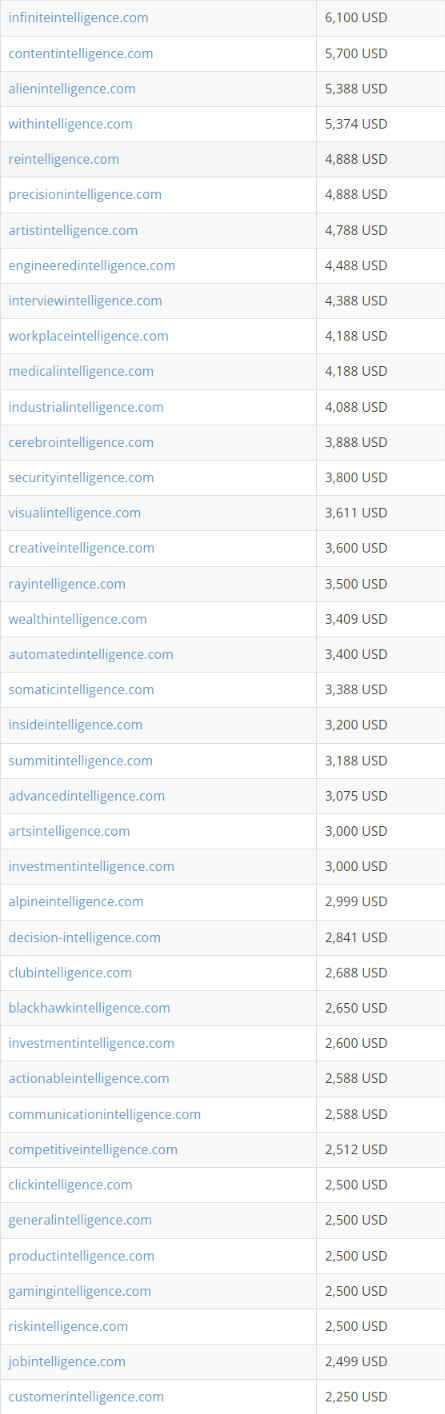445x1414 pixels.
Task: Open alienintelligence.com listing
Action: [x=72, y=89]
